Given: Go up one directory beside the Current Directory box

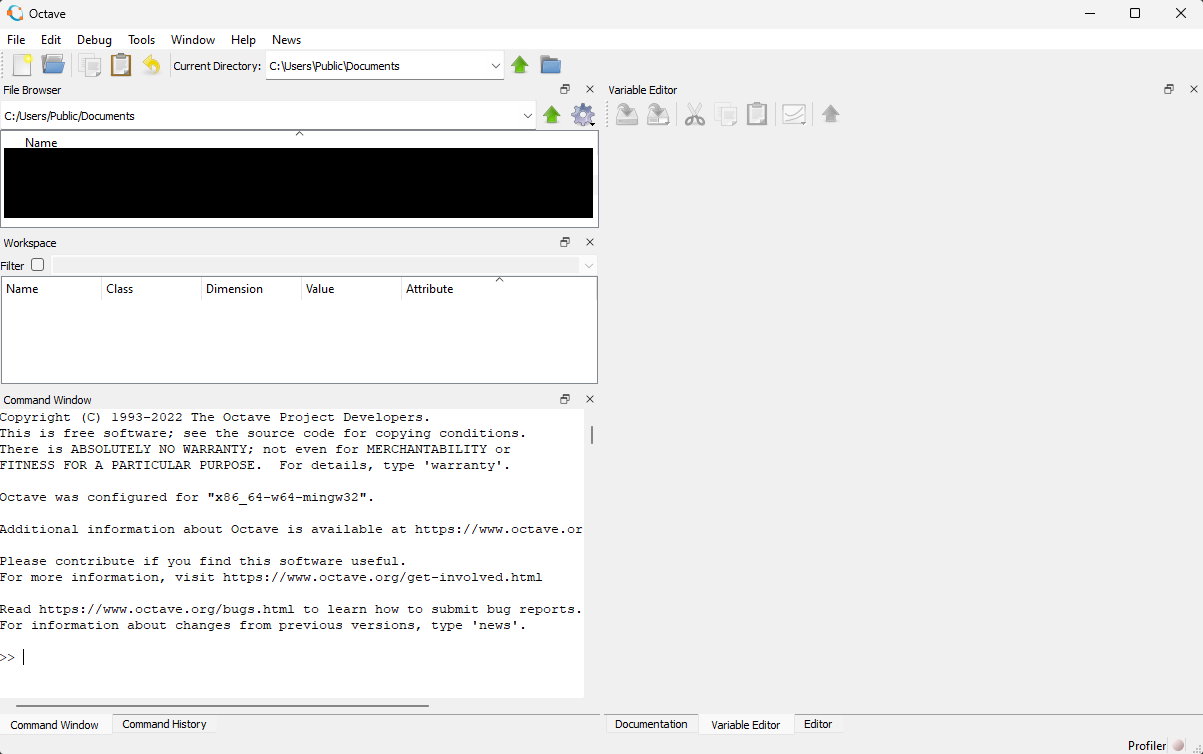Looking at the screenshot, I should pyautogui.click(x=520, y=65).
